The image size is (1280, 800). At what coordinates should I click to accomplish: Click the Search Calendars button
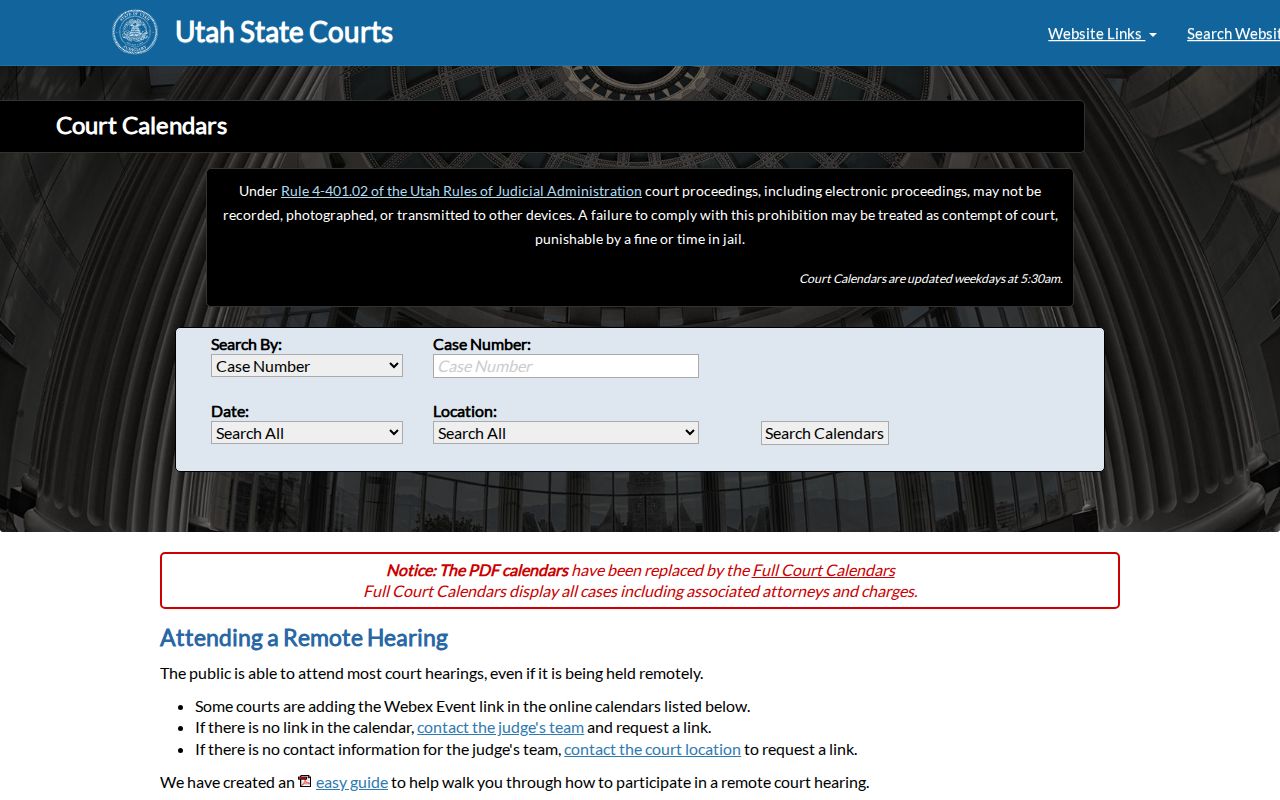coord(825,433)
